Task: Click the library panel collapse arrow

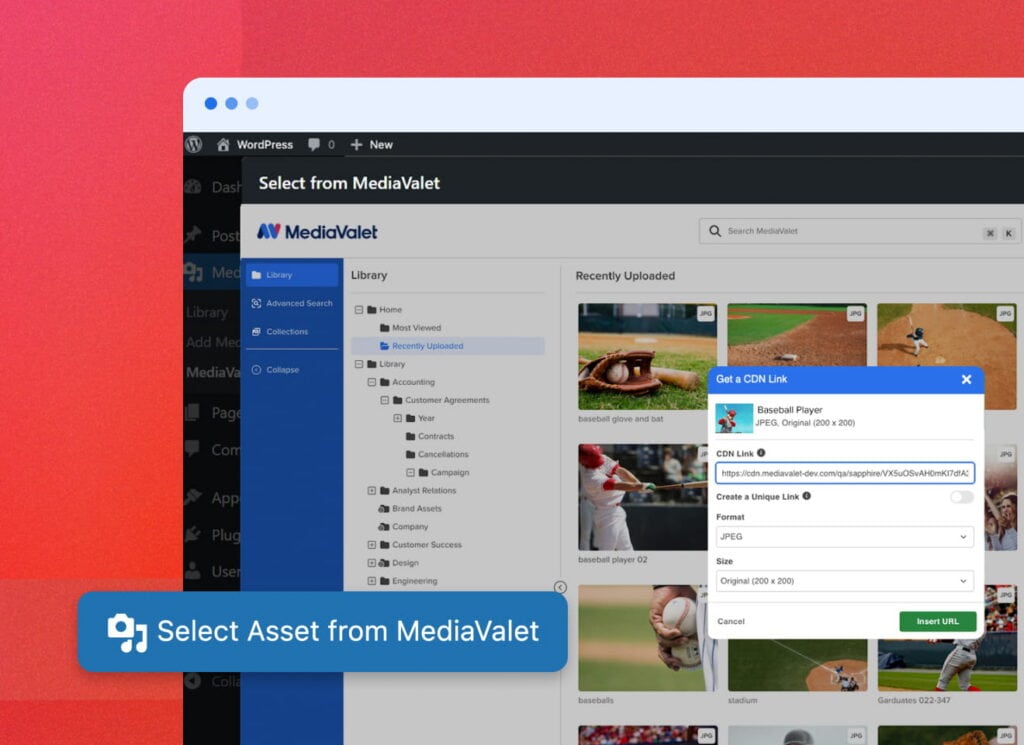Action: click(560, 587)
